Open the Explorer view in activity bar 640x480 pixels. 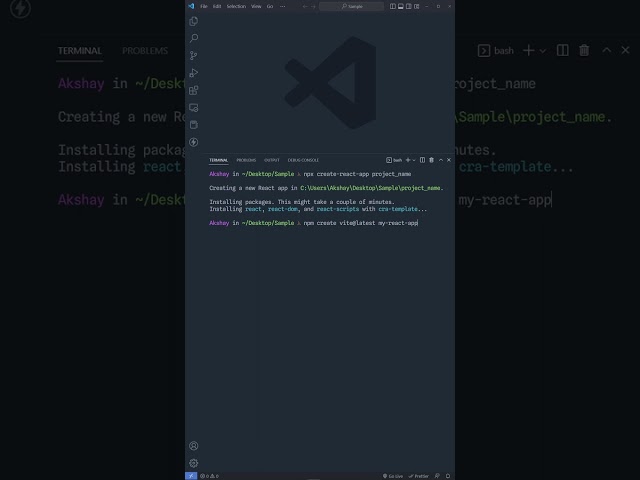193,21
